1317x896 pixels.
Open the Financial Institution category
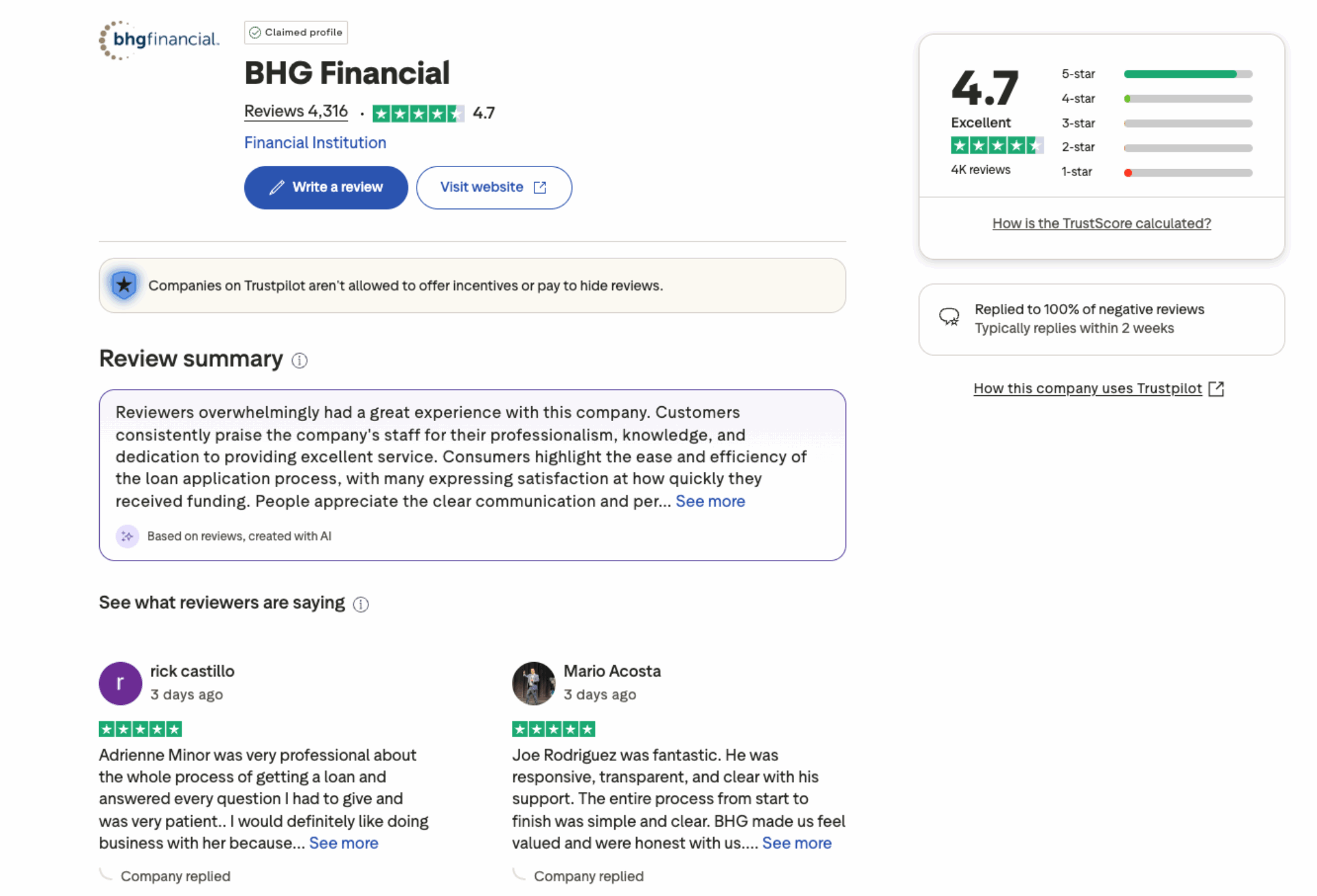[315, 142]
